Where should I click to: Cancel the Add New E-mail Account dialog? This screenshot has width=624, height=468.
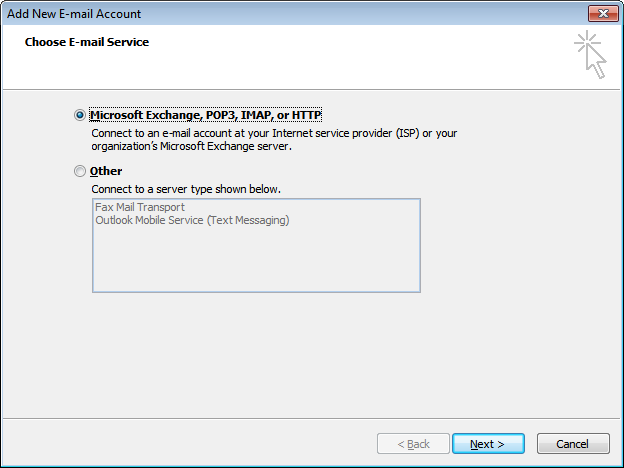point(573,444)
